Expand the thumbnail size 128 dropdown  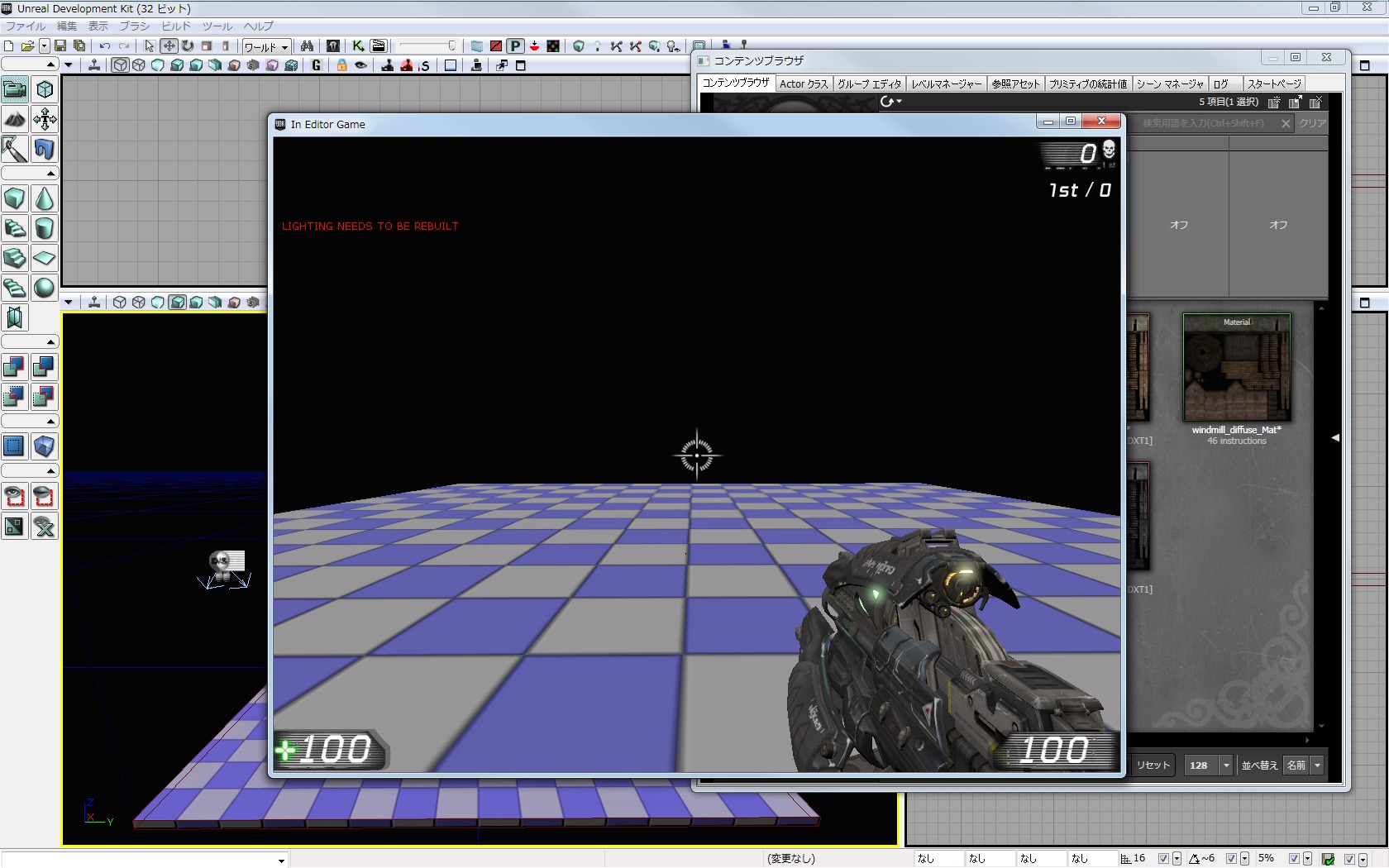point(1226,765)
